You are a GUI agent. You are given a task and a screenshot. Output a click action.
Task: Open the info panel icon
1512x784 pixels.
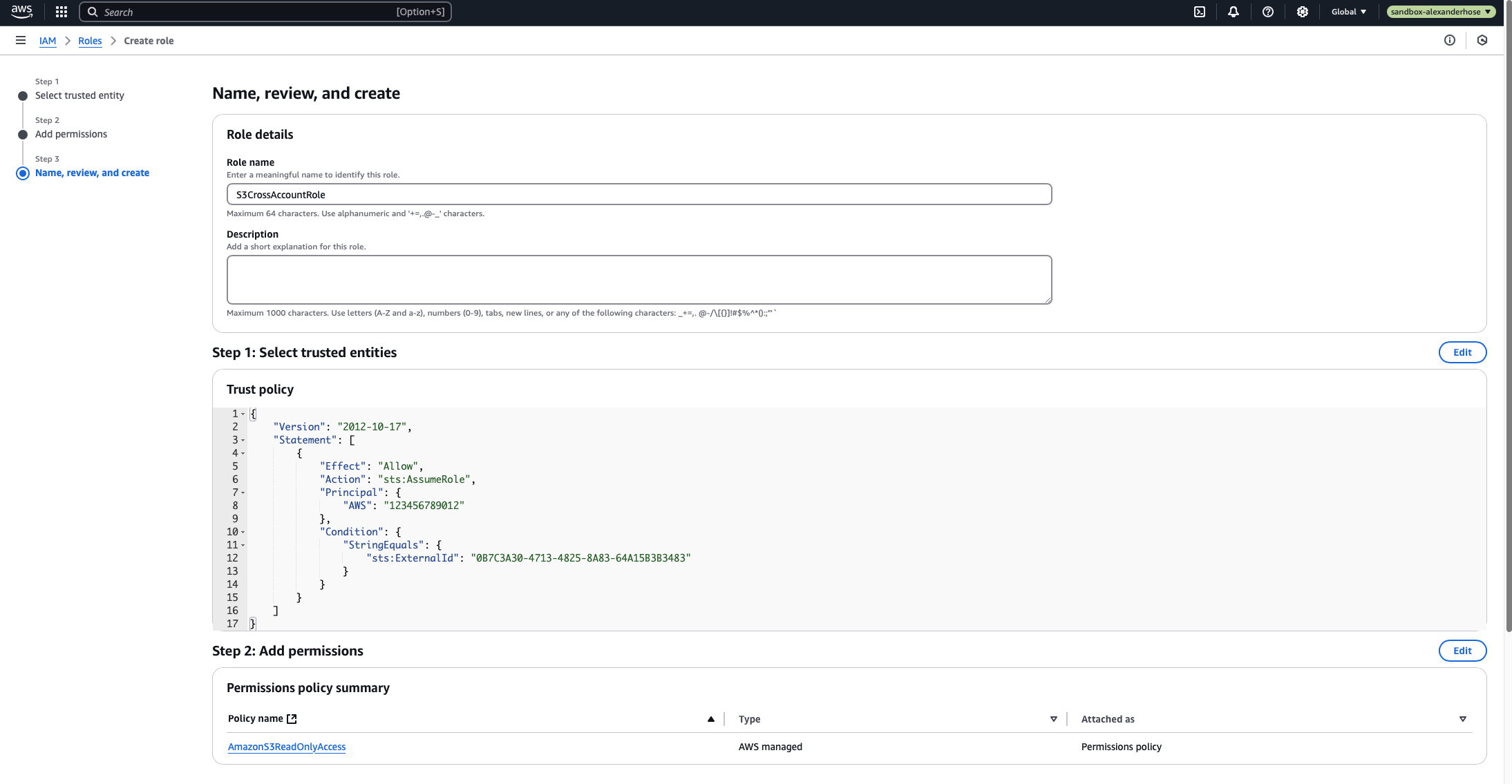pyautogui.click(x=1450, y=40)
